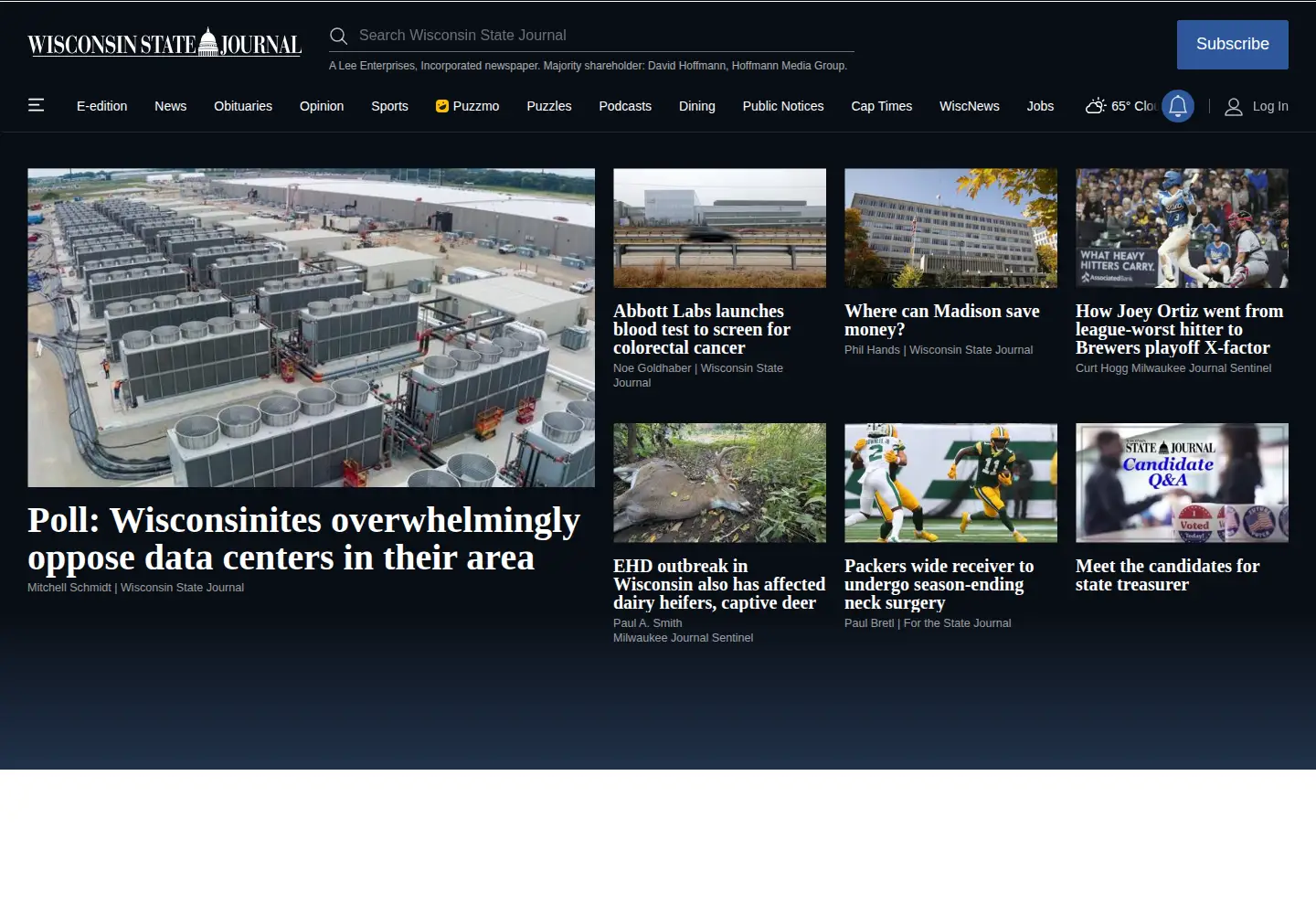Image resolution: width=1316 pixels, height=914 pixels.
Task: Open 'Where can Madison save money?' article
Action: [942, 320]
